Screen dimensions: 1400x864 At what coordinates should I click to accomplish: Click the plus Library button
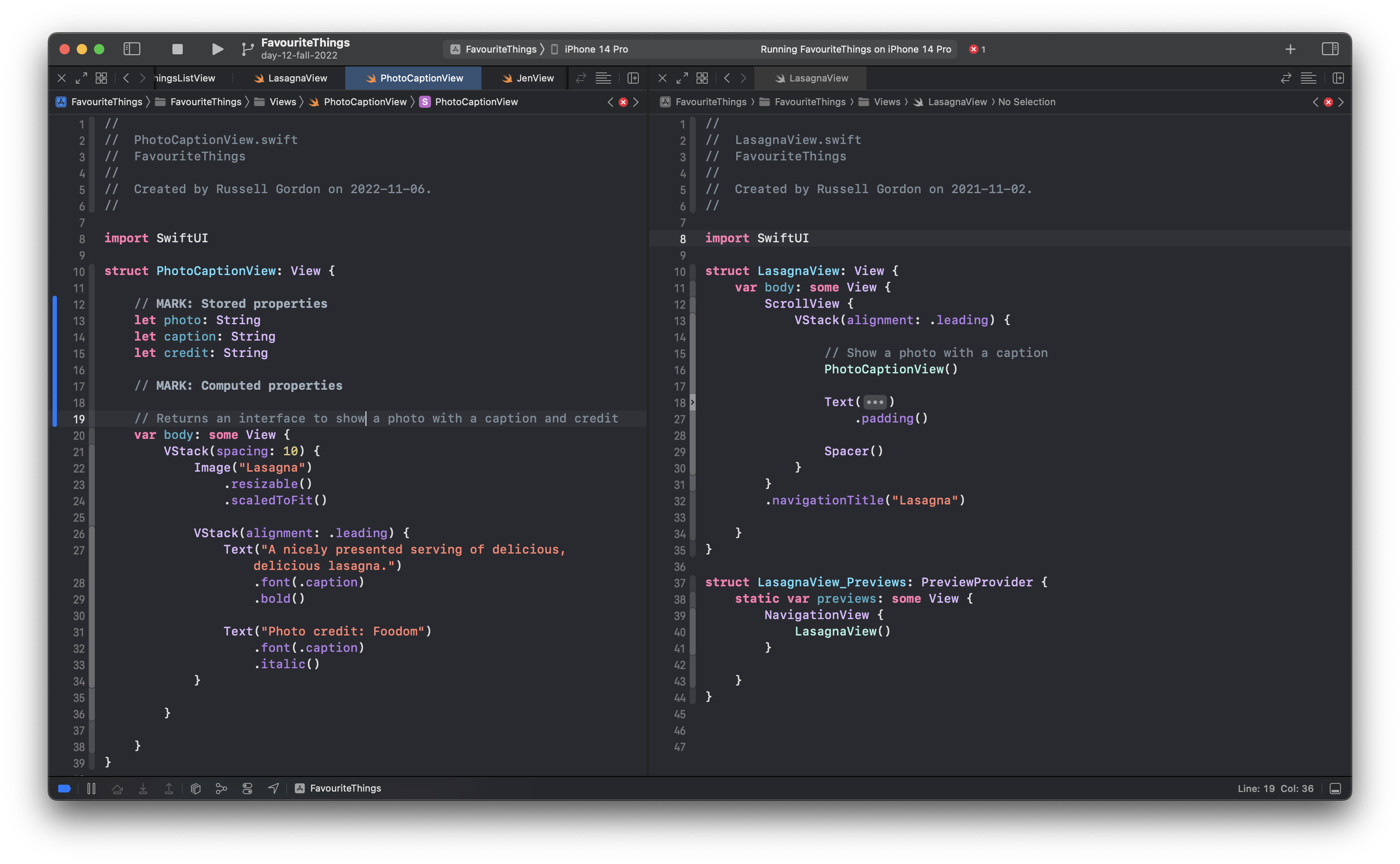coord(1291,49)
